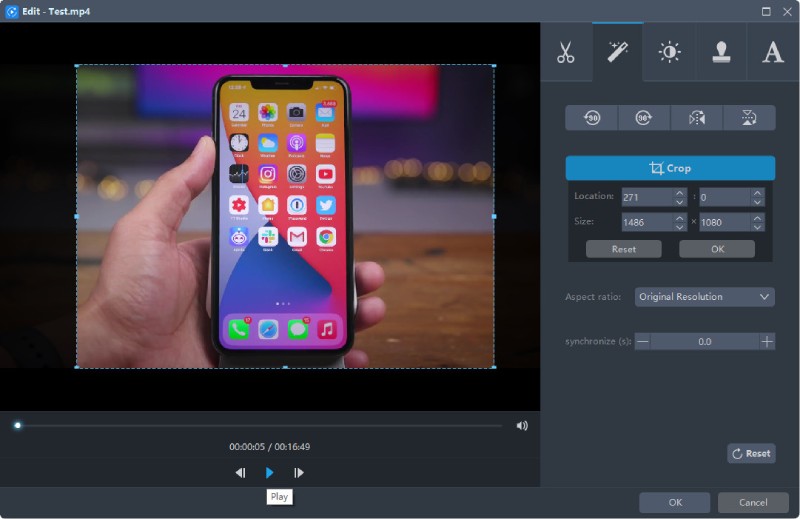Increase the Location X value 271

tap(680, 193)
